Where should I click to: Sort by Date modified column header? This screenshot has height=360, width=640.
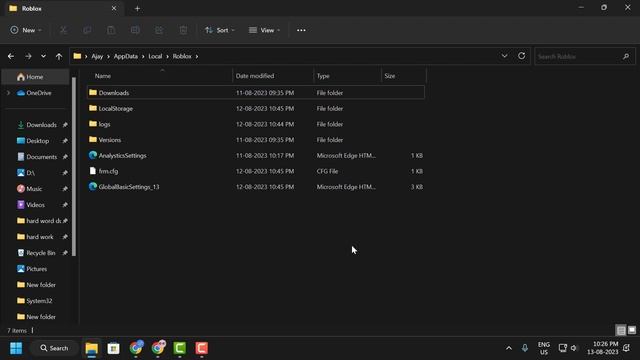pos(273,76)
